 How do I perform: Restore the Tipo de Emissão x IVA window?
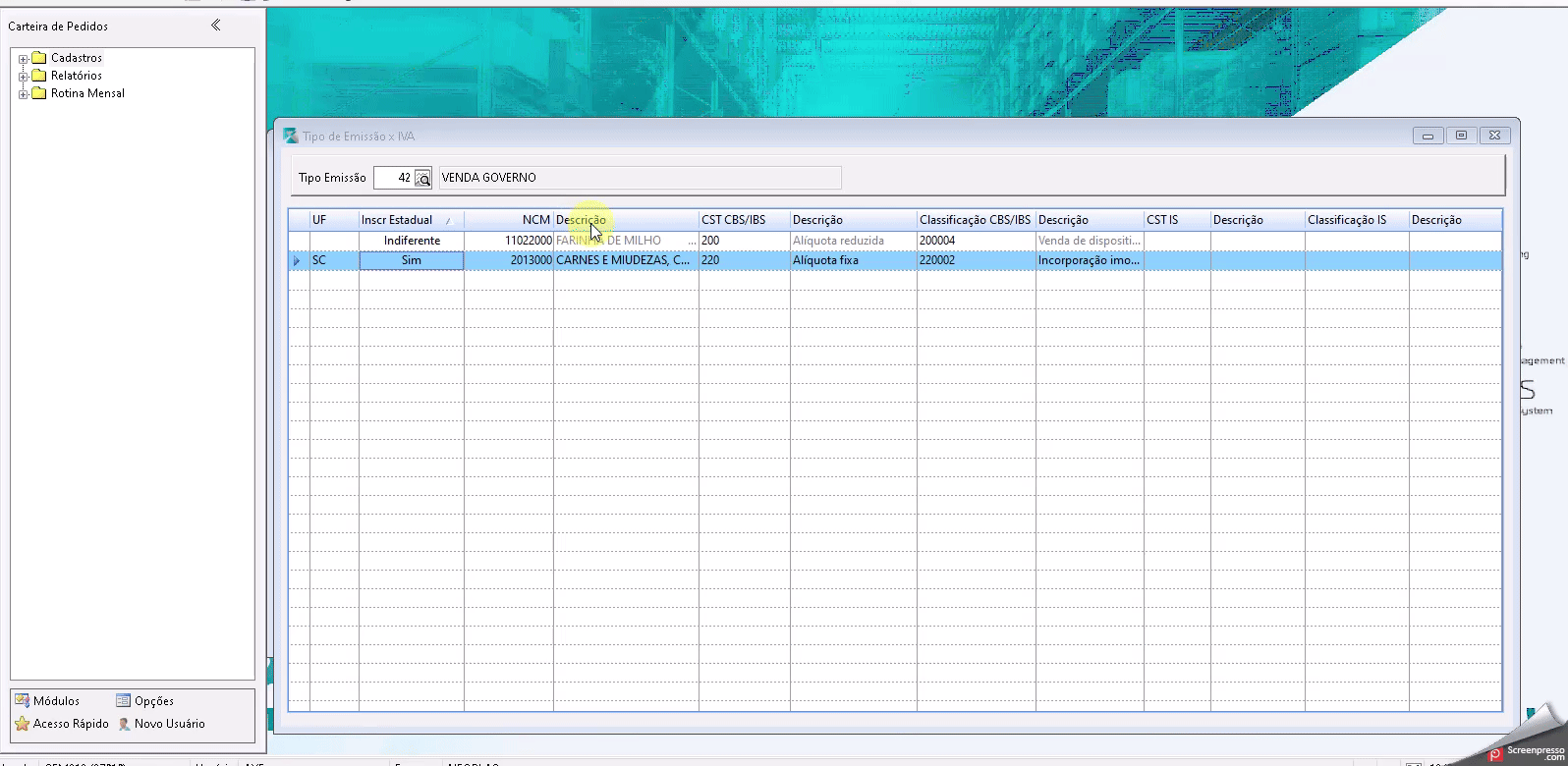pos(1461,136)
